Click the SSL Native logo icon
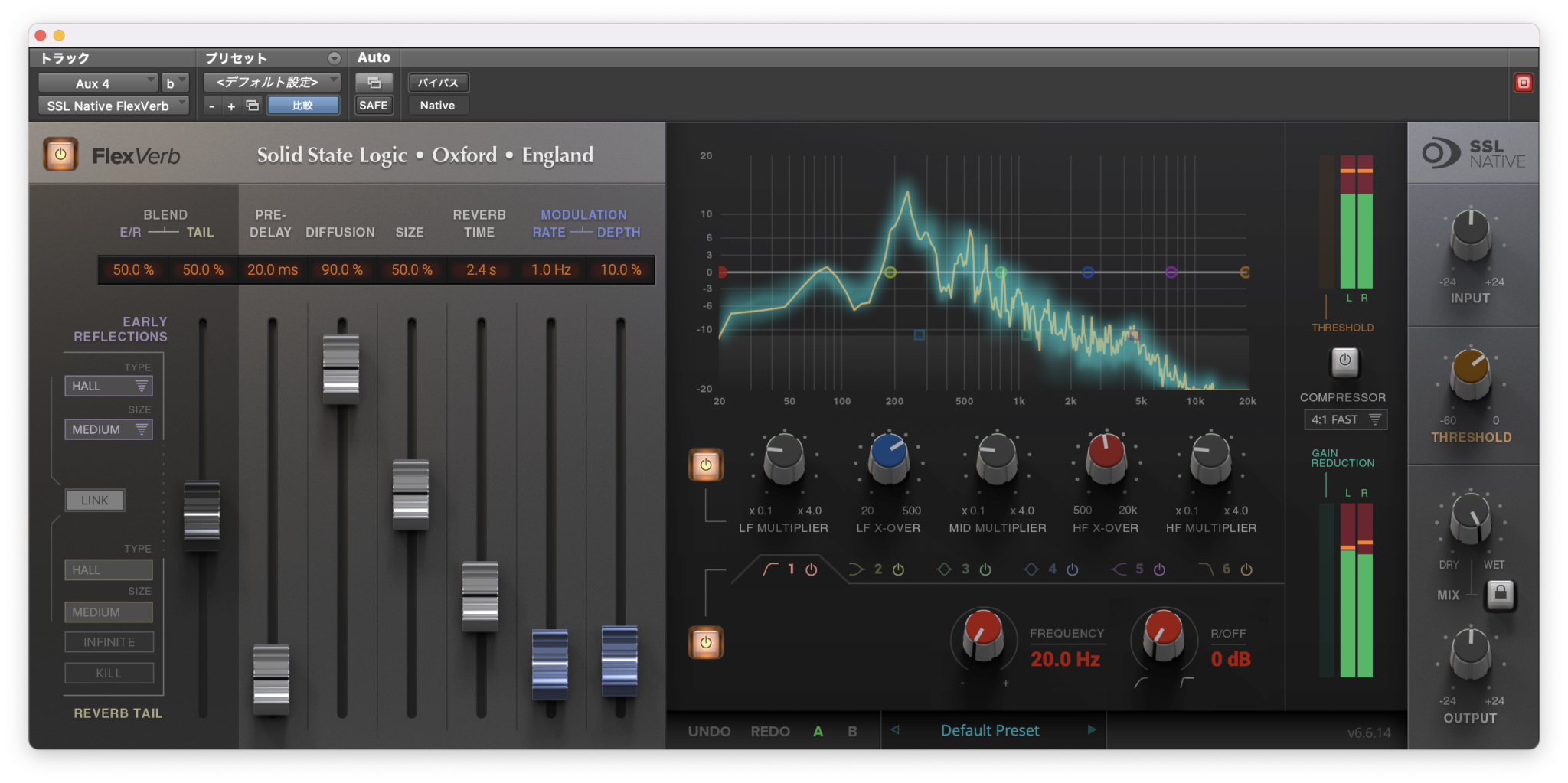Viewport: 1568px width, 783px height. click(x=1442, y=152)
